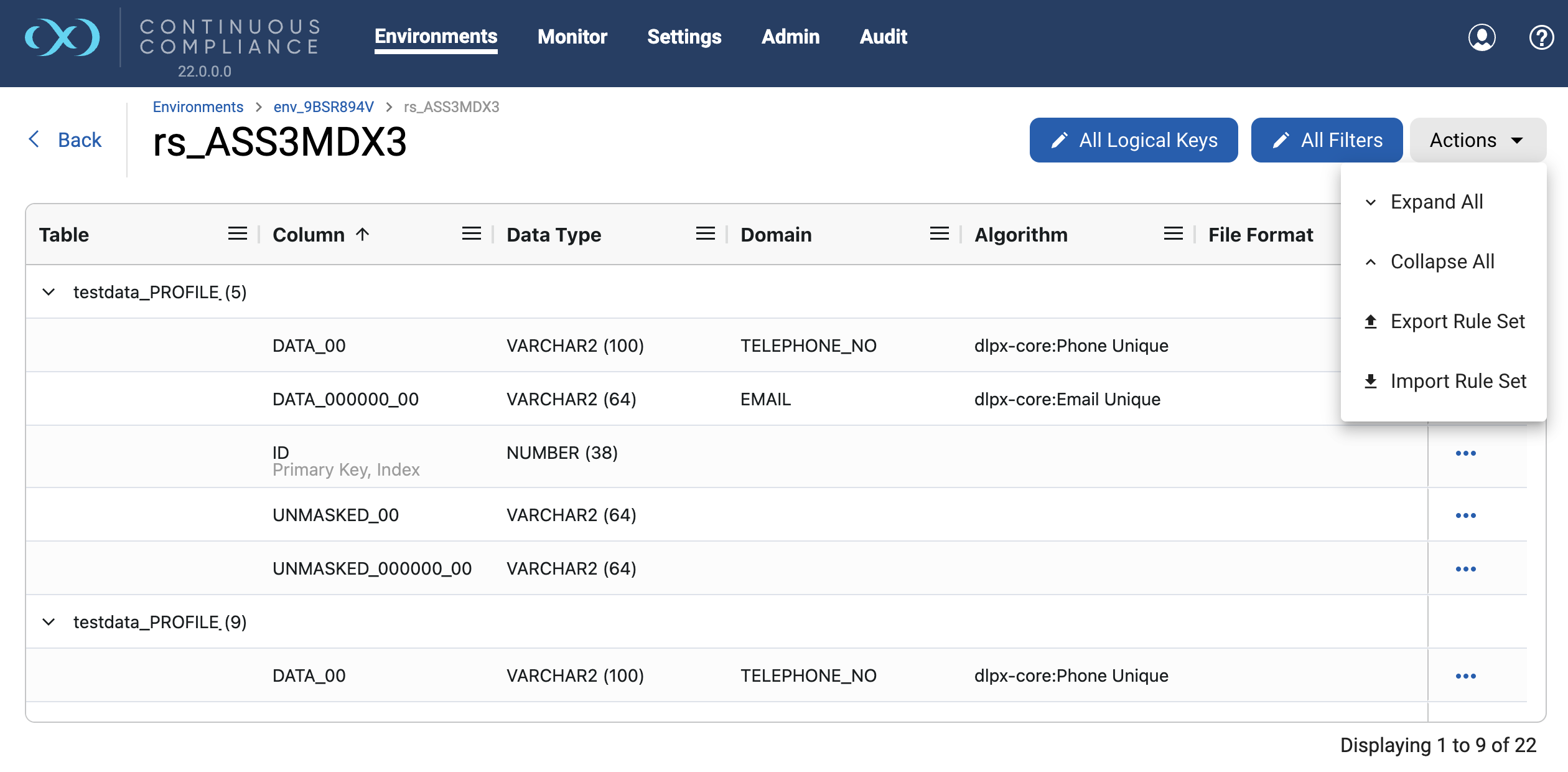Click three-dots menu for ID row
Screen dimensions: 1568x772
pos(1465,453)
